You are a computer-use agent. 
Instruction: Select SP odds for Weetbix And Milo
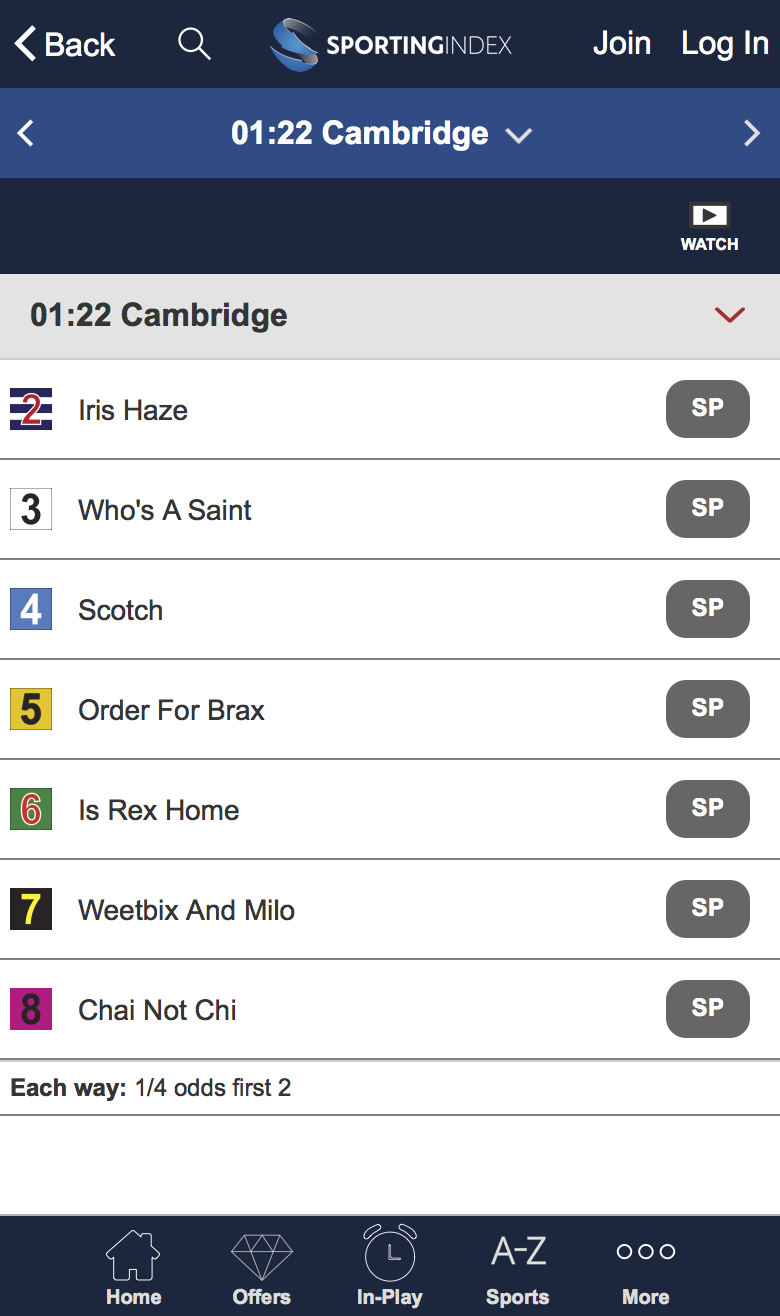[x=707, y=909]
